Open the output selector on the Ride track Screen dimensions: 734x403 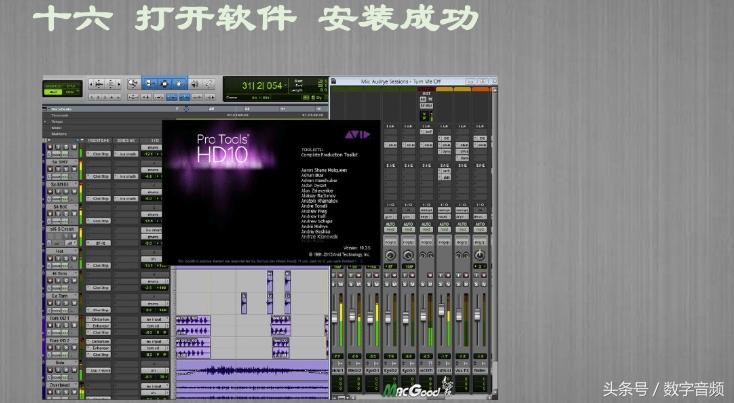[155, 371]
